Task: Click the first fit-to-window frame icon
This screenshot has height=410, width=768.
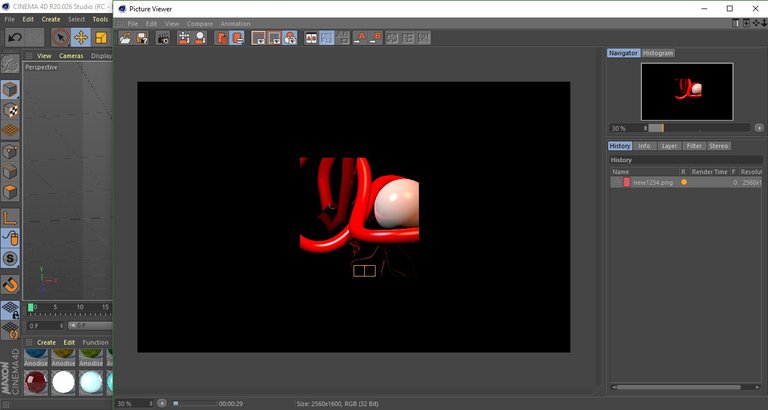Action: (x=258, y=38)
